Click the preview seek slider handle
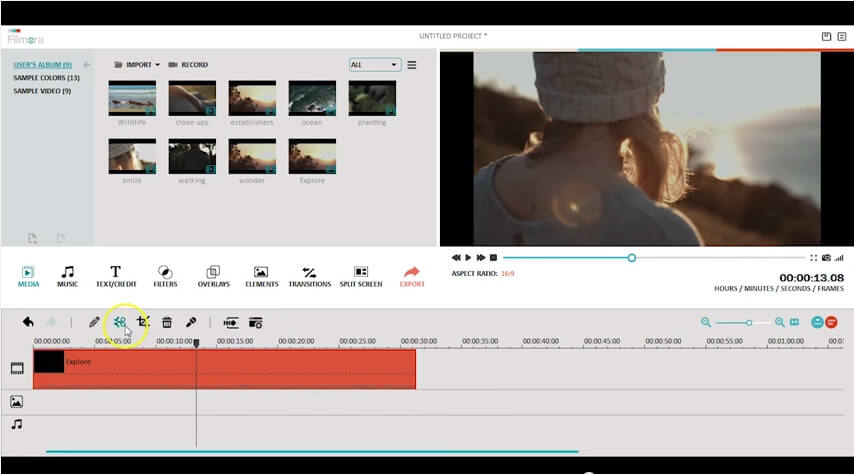Screen dimensions: 854x474 point(631,258)
